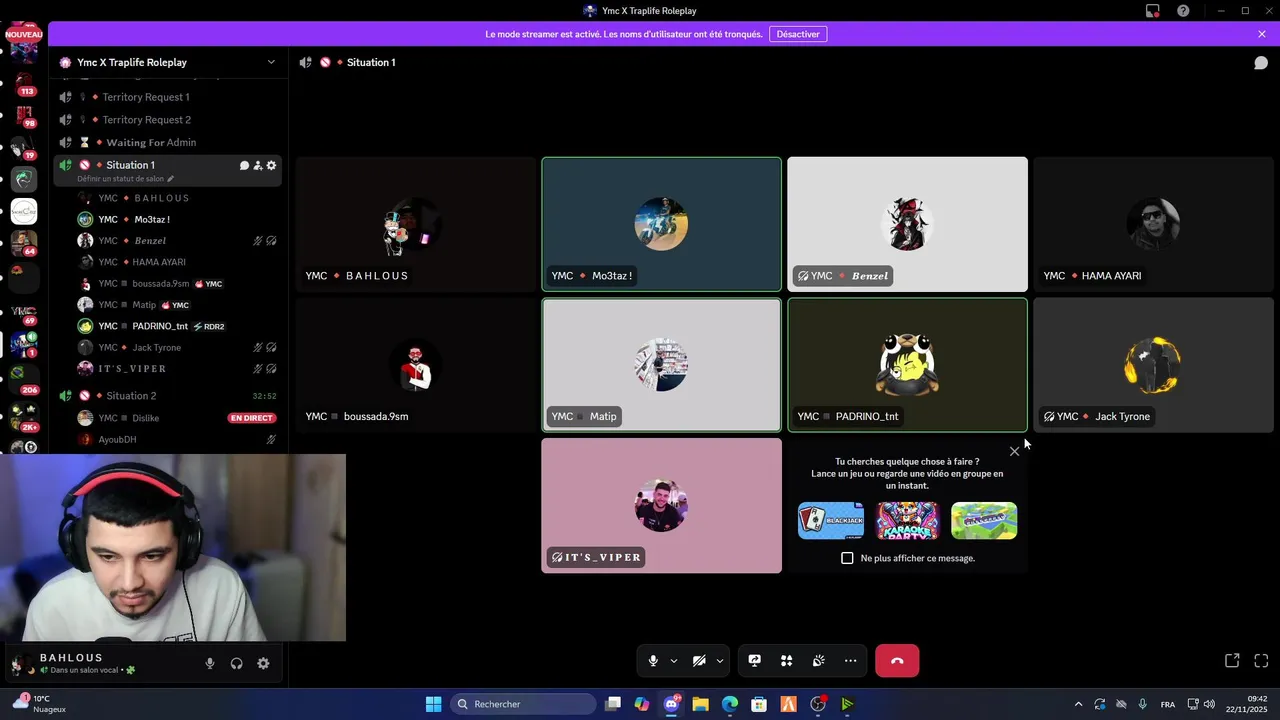Screen dimensions: 1280x720
Task: Open server with 113 notification badge
Action: 24,81
